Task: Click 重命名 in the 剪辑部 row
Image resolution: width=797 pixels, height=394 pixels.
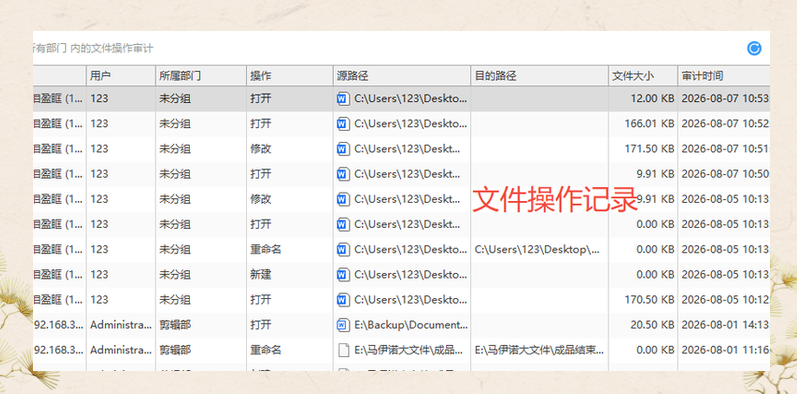Action: tap(266, 350)
